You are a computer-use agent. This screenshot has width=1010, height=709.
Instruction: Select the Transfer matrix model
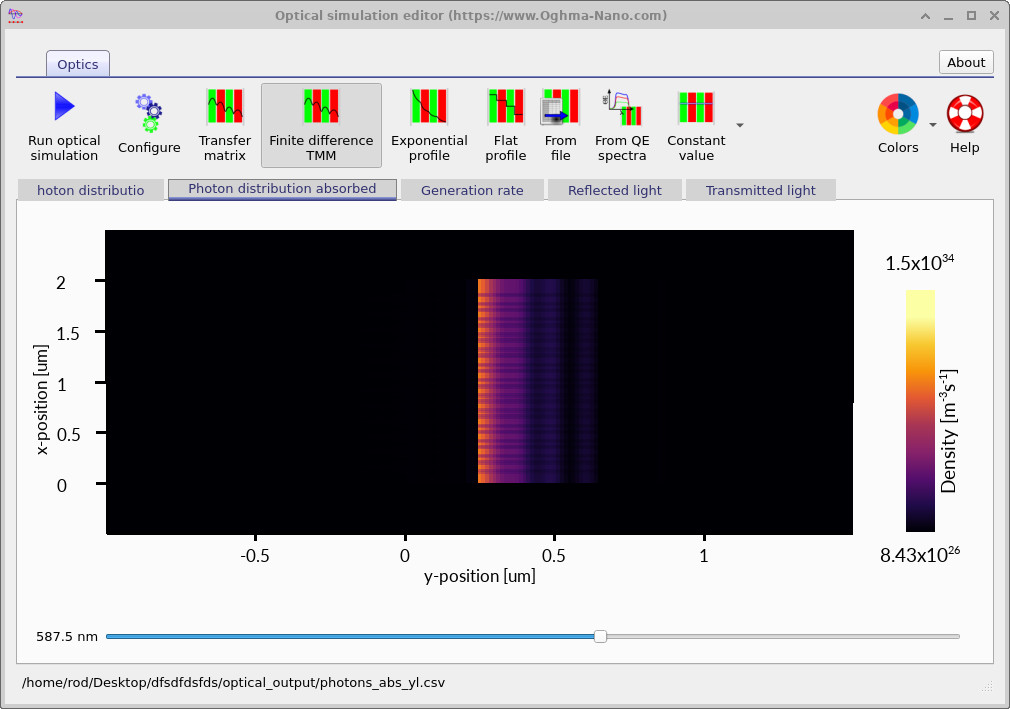[x=224, y=126]
